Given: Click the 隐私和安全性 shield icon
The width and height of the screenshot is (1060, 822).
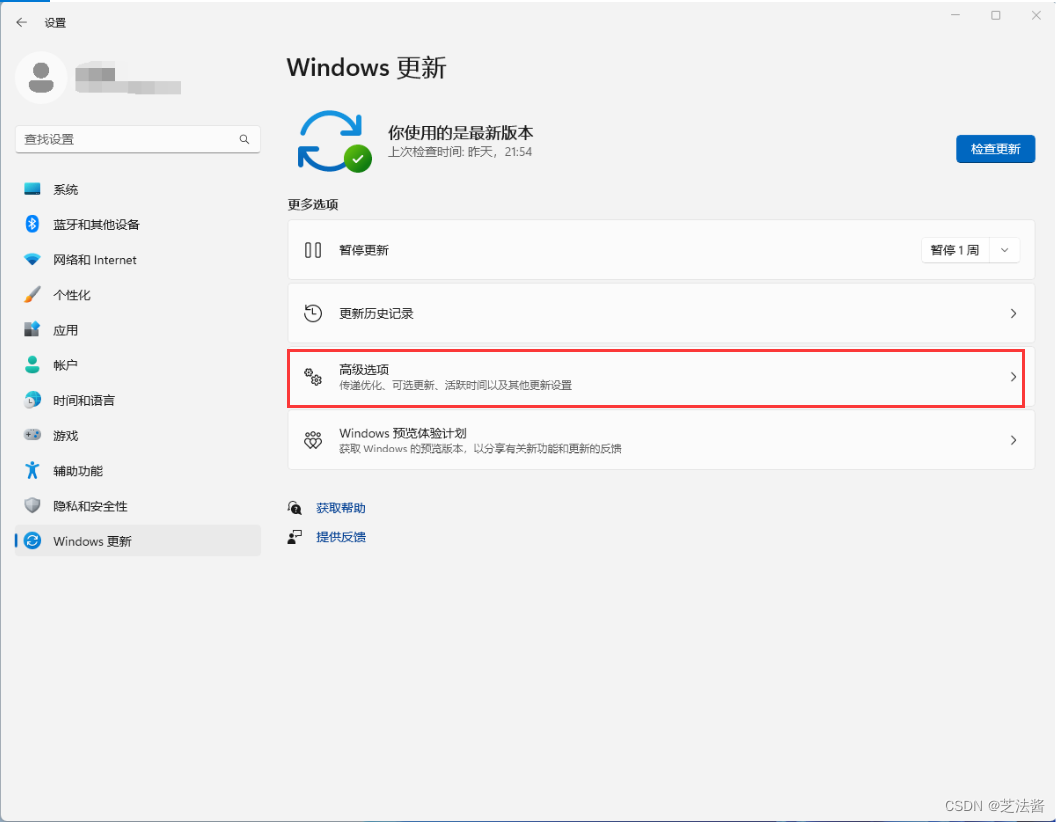Looking at the screenshot, I should (32, 506).
